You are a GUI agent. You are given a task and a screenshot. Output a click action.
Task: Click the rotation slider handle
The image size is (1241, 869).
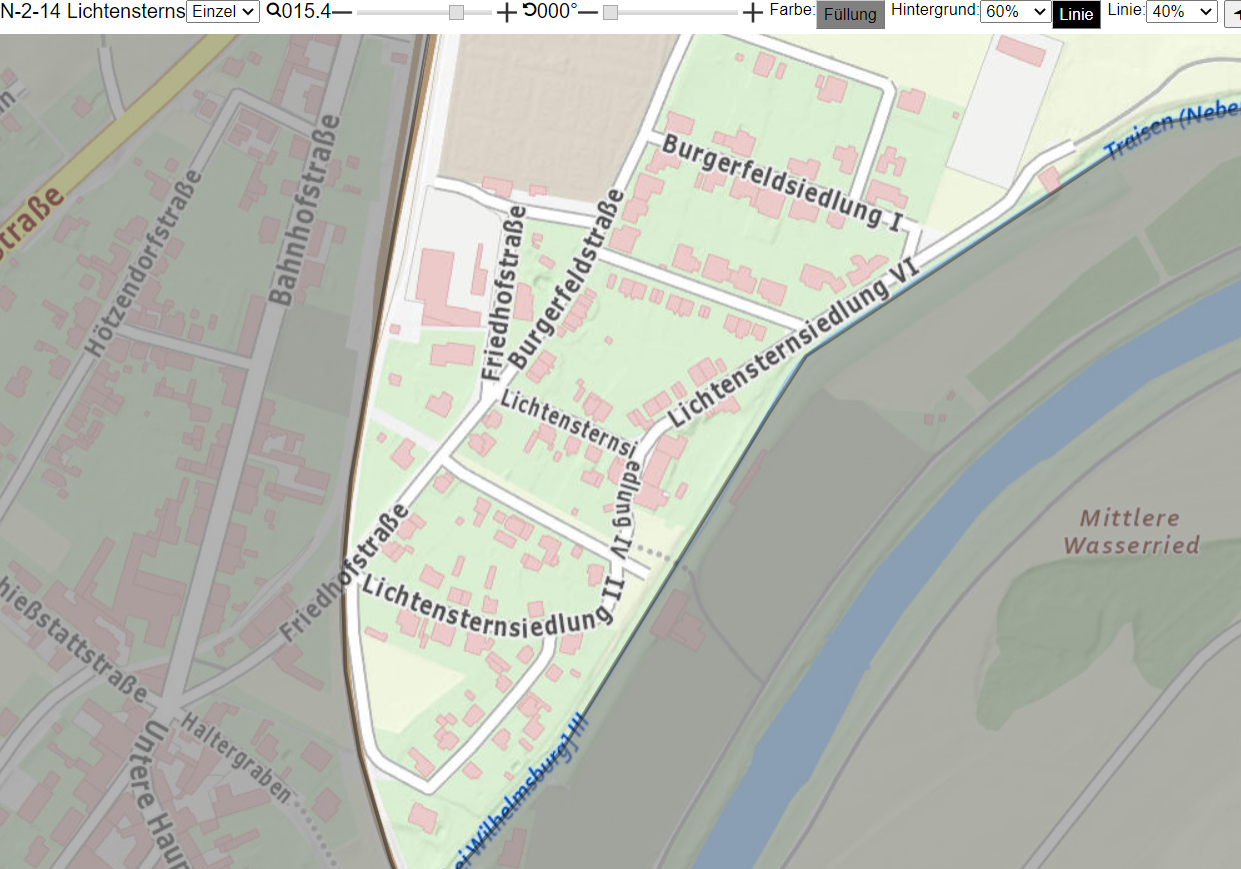click(610, 12)
